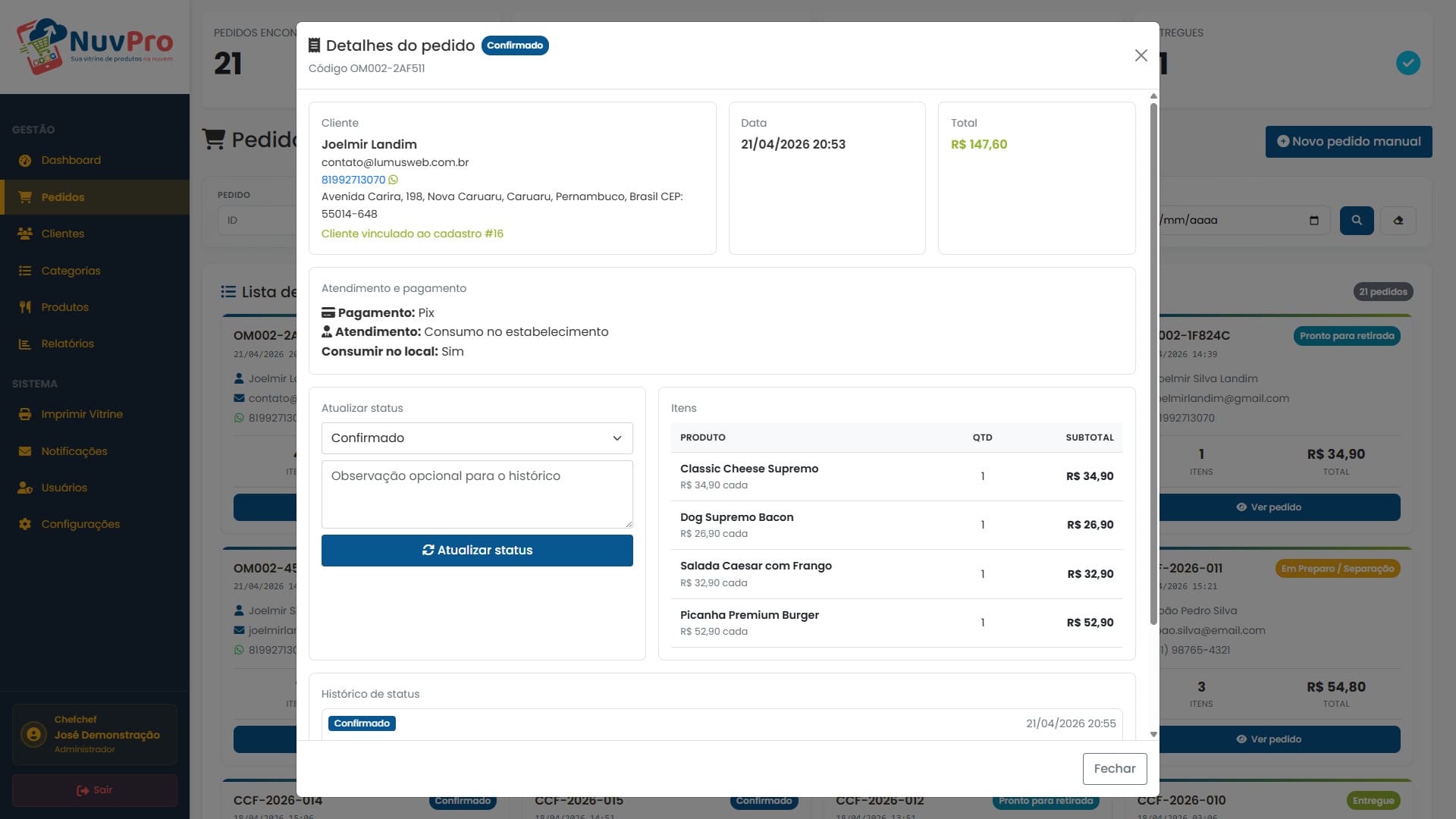Click the eraser clear-filters button

coord(1398,221)
